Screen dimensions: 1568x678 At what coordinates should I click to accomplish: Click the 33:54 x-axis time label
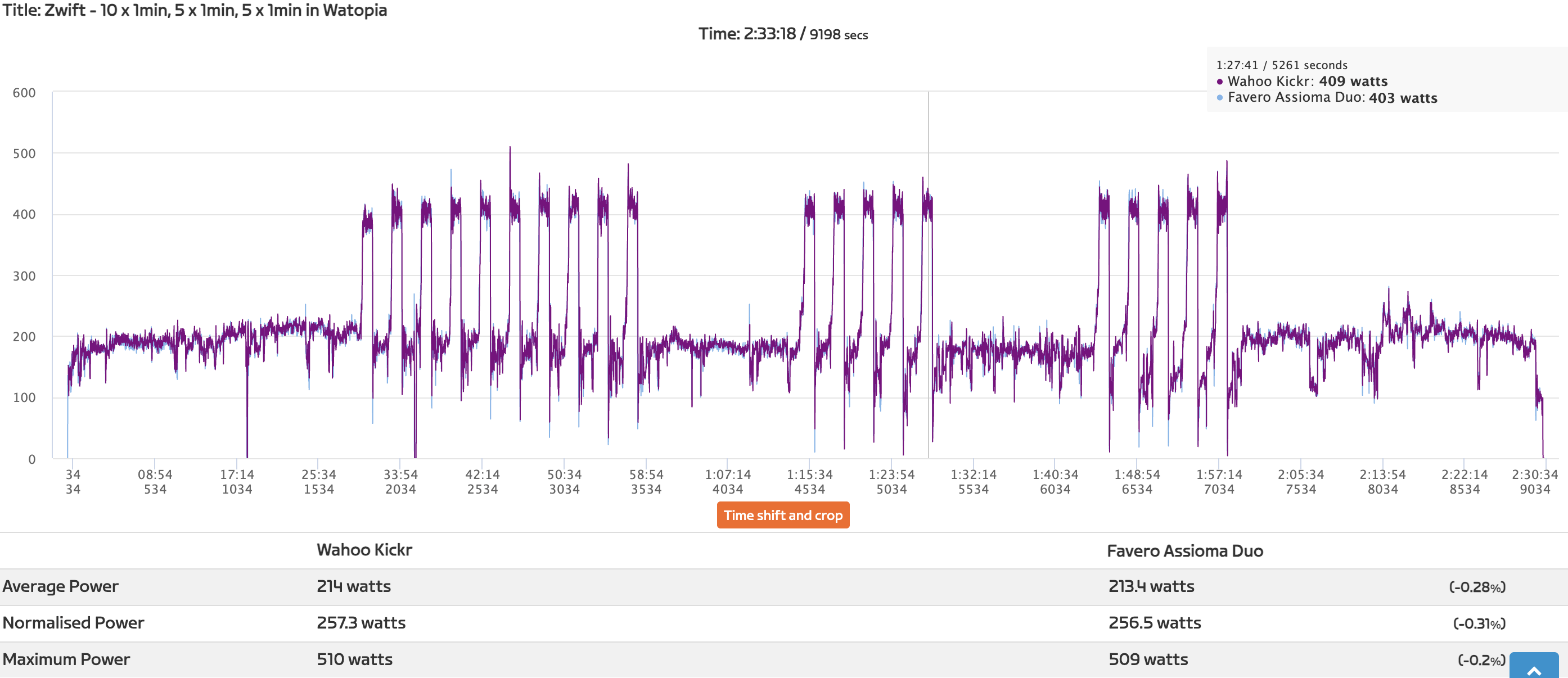point(400,474)
